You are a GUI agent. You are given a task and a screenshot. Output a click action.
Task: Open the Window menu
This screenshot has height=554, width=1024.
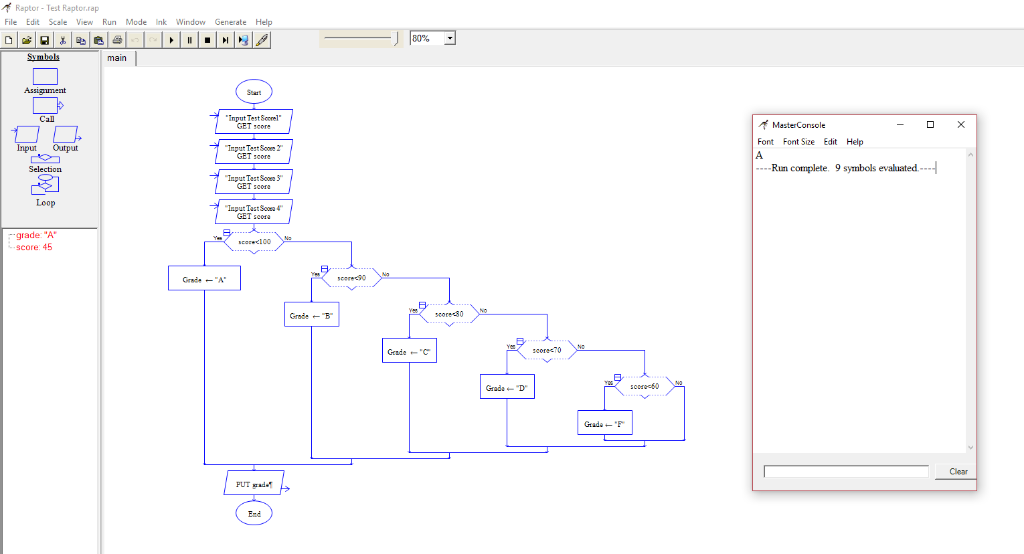click(190, 22)
